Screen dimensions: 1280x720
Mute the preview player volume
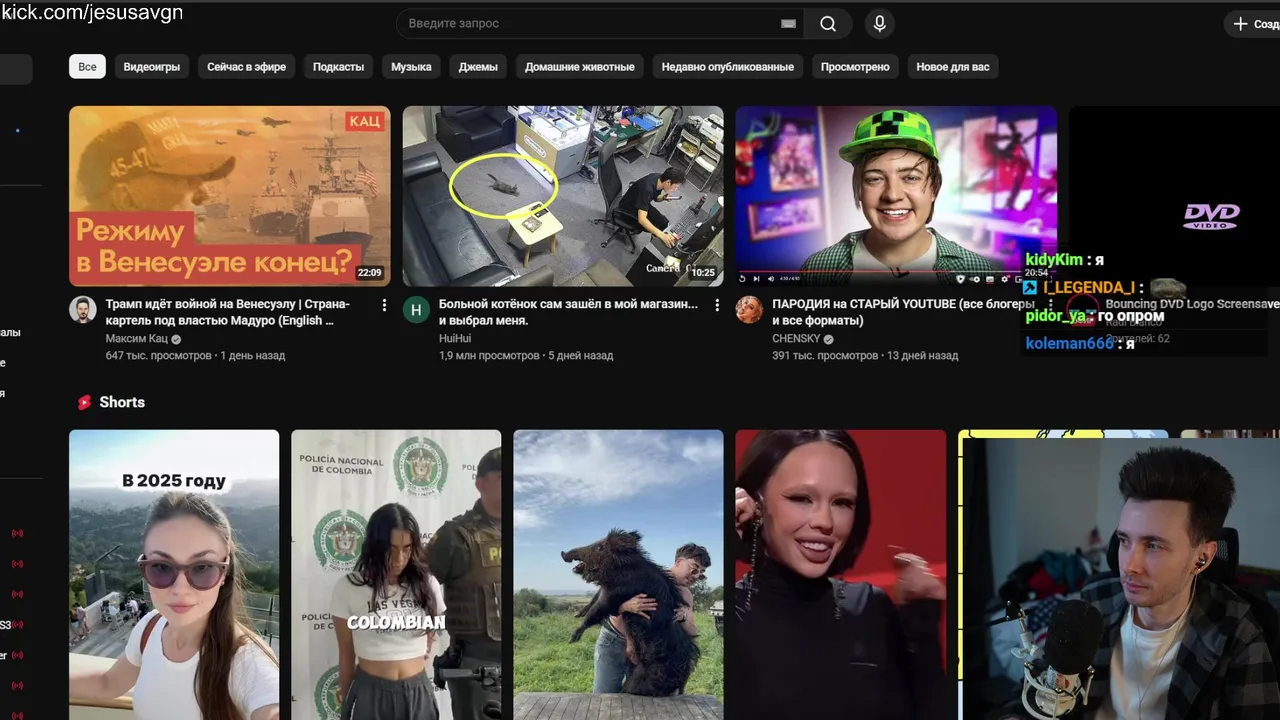771,279
